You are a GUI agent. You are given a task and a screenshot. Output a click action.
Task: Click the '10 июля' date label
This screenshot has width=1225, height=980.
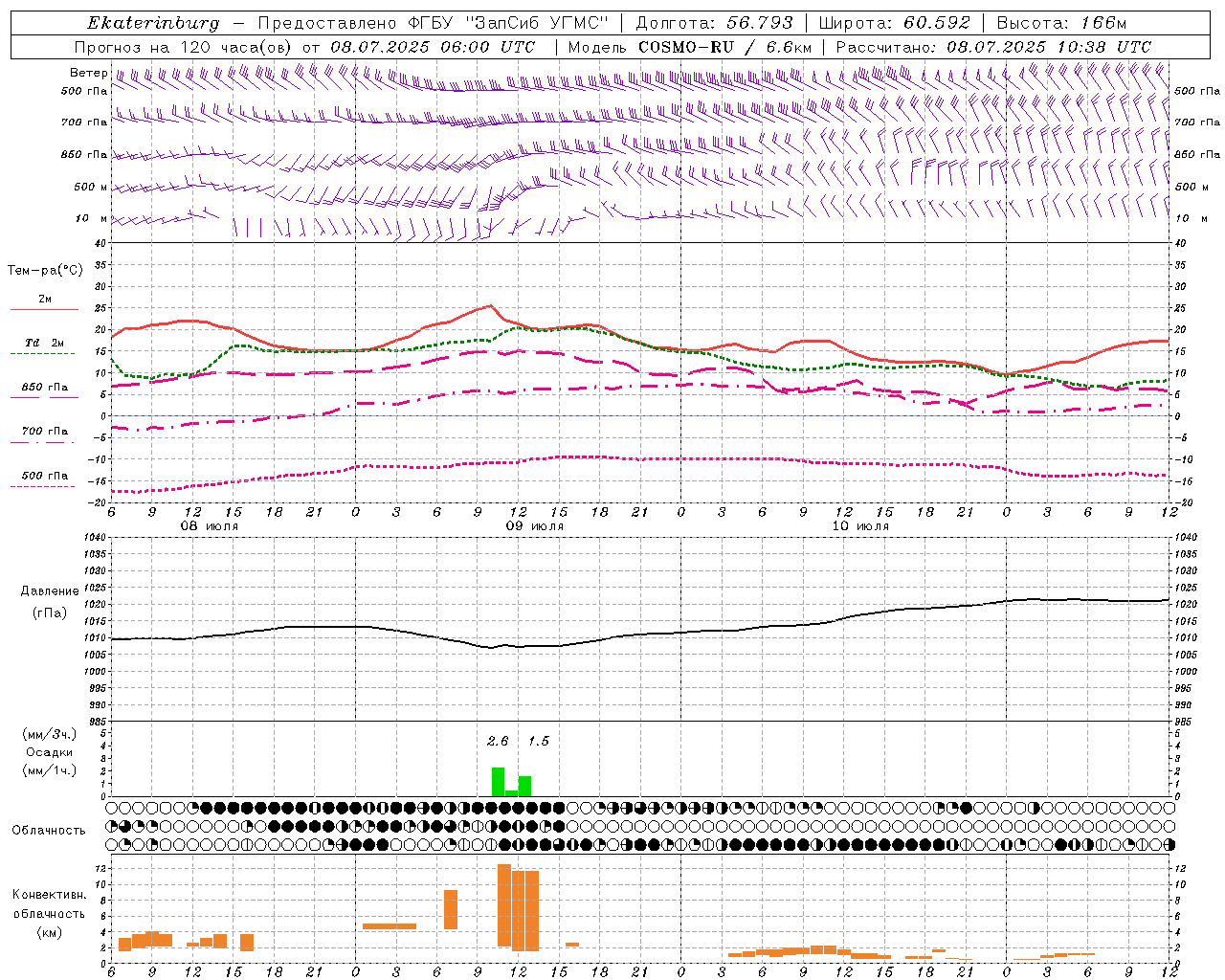[860, 526]
